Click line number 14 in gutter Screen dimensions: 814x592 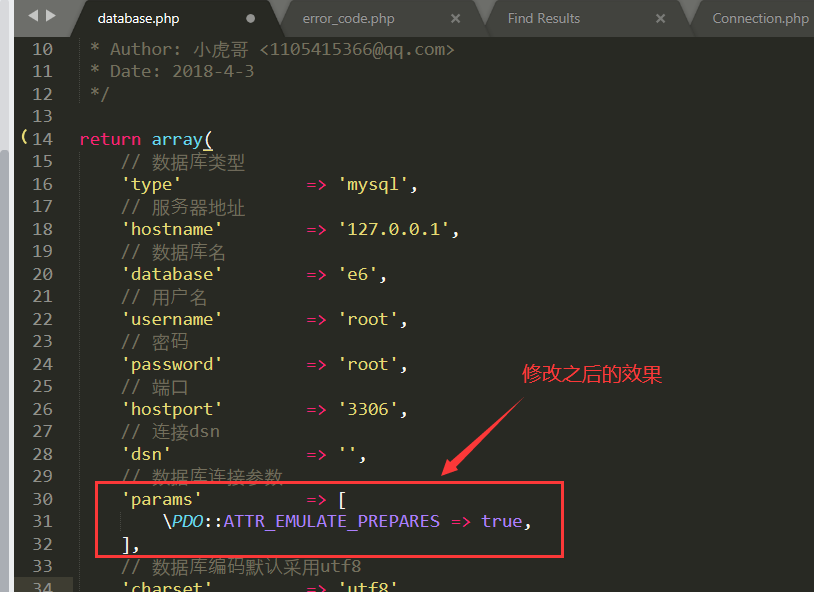coord(43,139)
